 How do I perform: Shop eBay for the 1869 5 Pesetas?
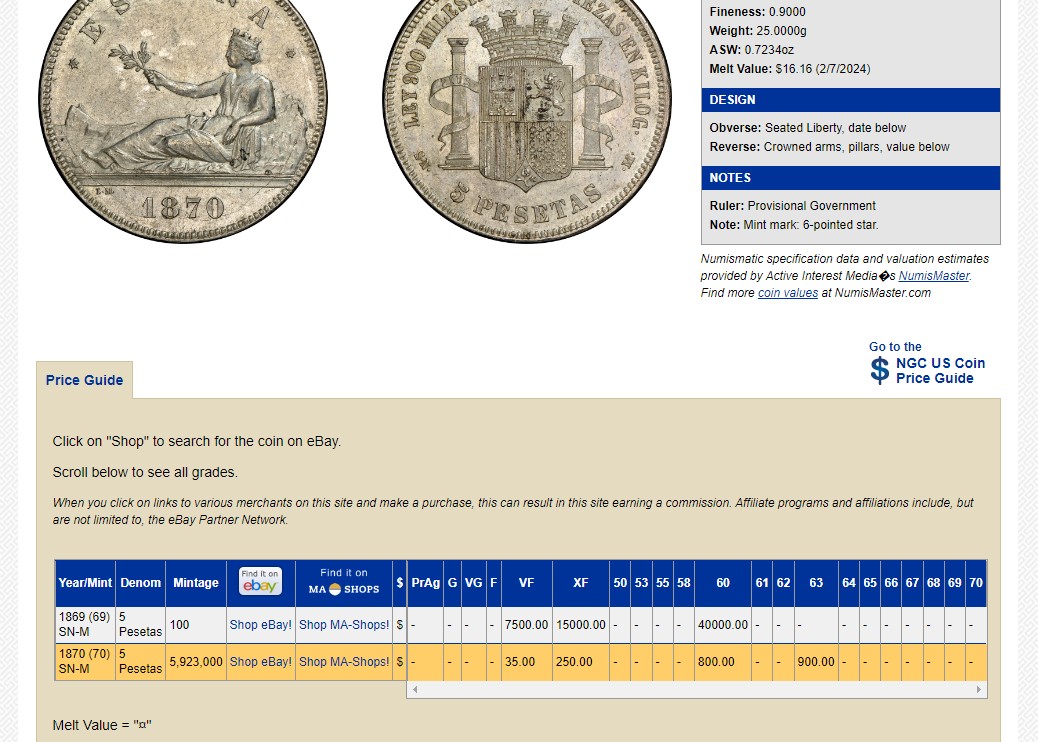tap(261, 625)
